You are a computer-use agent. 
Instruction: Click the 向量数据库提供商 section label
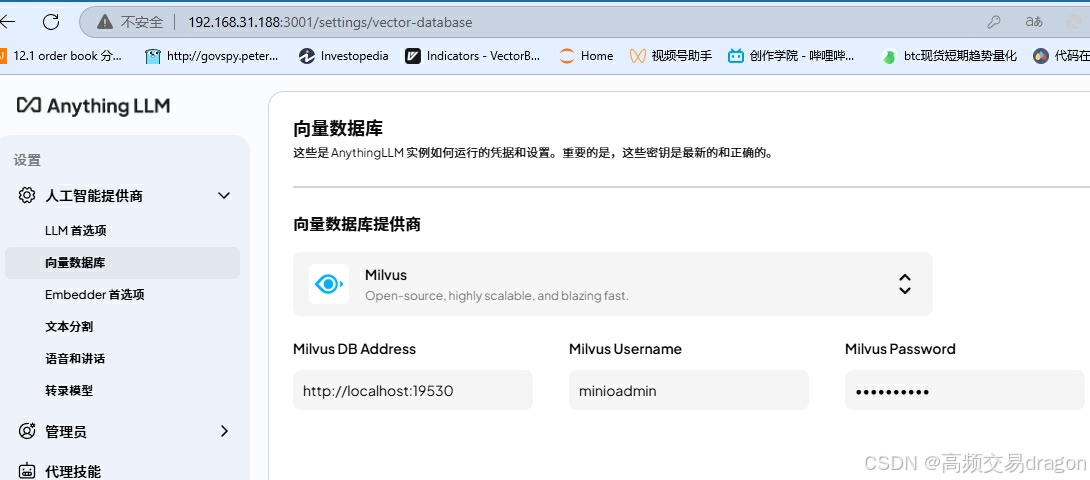tap(357, 225)
